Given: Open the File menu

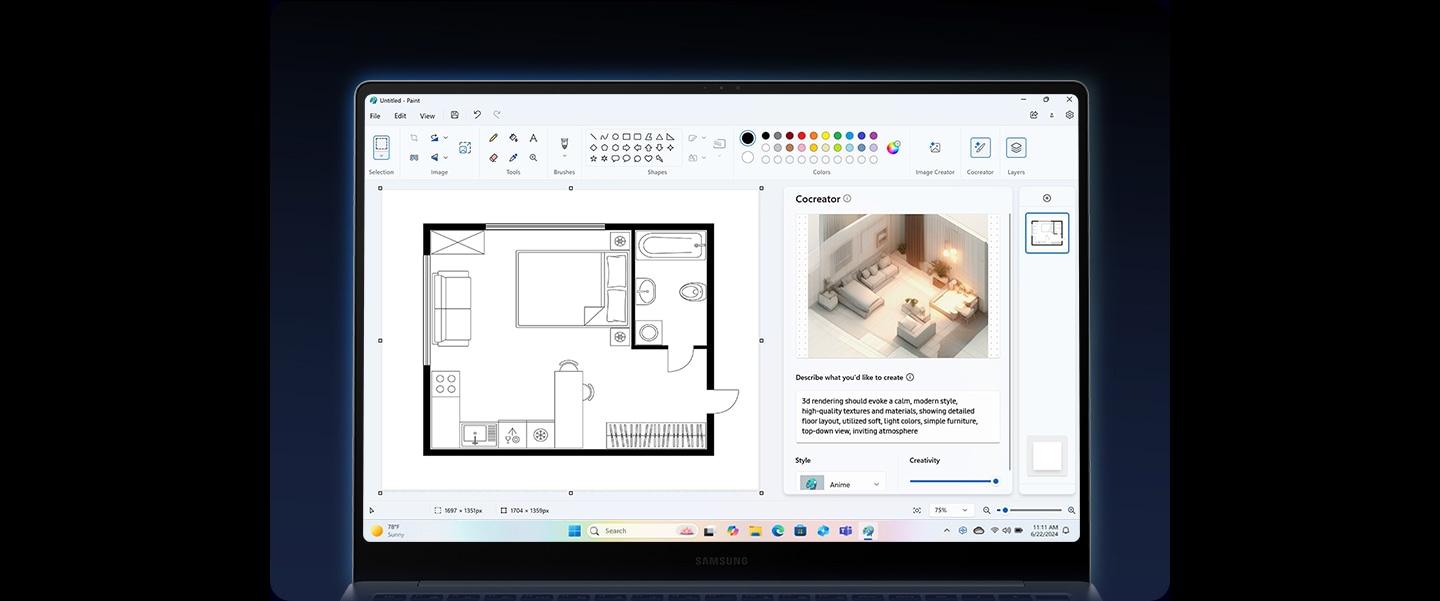Looking at the screenshot, I should 375,116.
